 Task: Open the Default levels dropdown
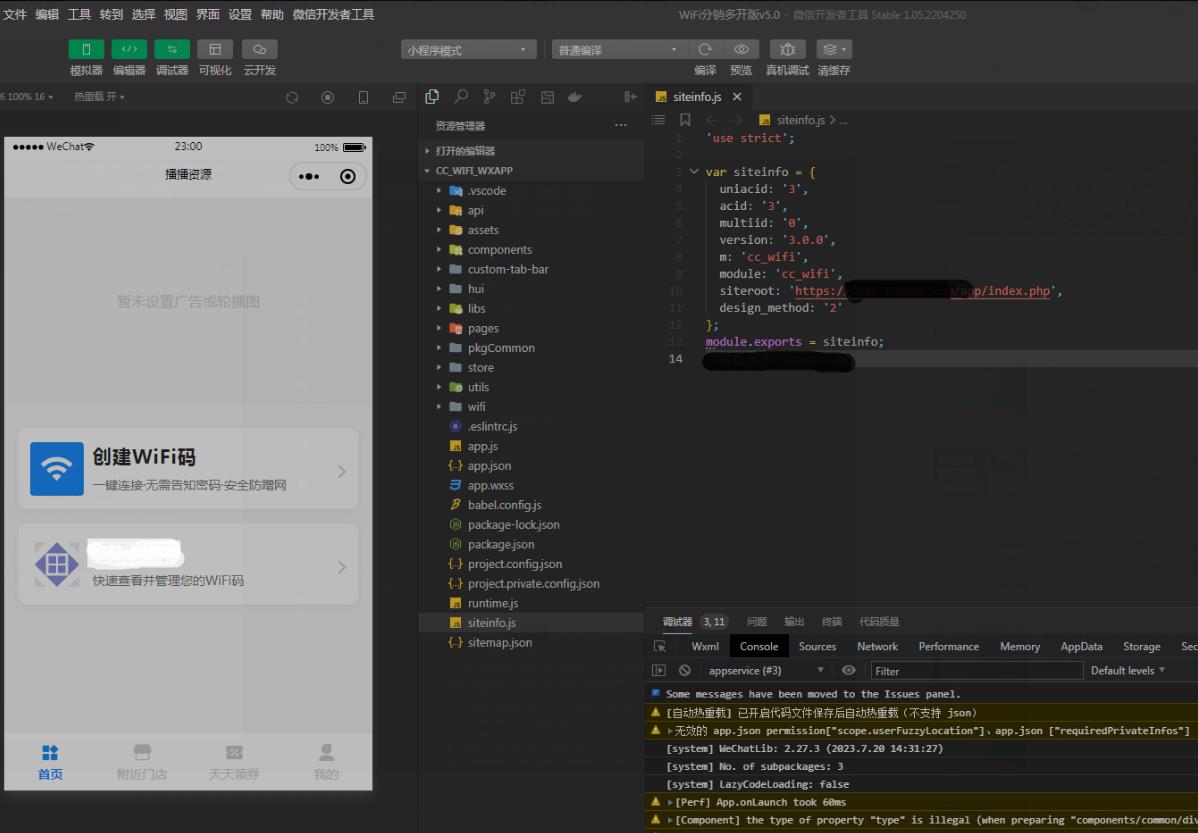[1128, 670]
